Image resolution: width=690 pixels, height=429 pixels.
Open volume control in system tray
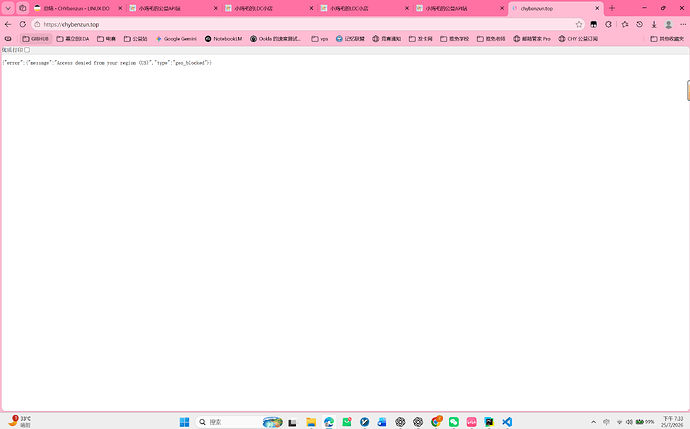click(x=629, y=422)
